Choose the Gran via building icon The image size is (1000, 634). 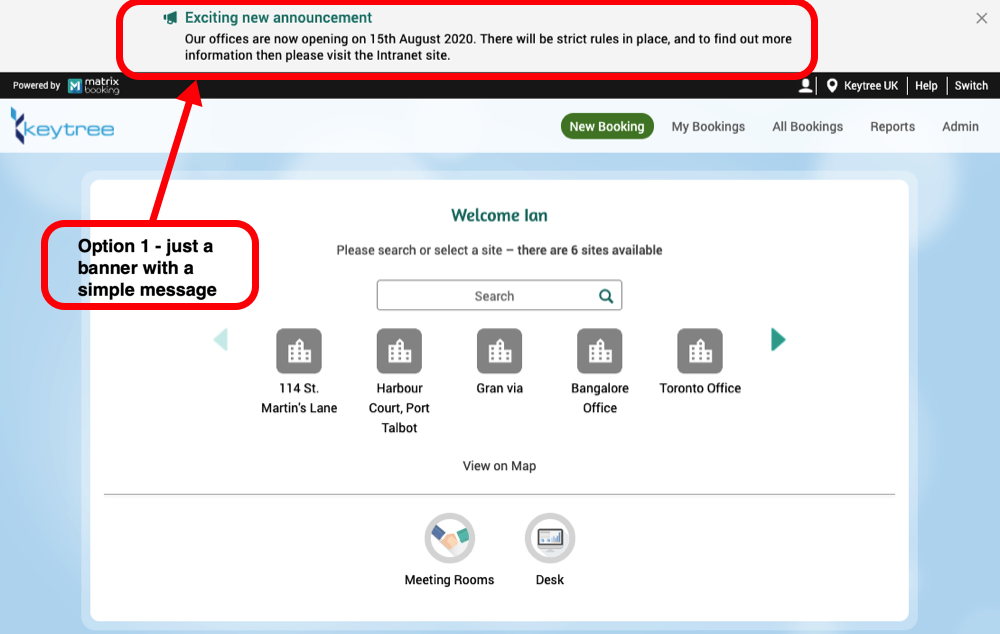point(499,351)
